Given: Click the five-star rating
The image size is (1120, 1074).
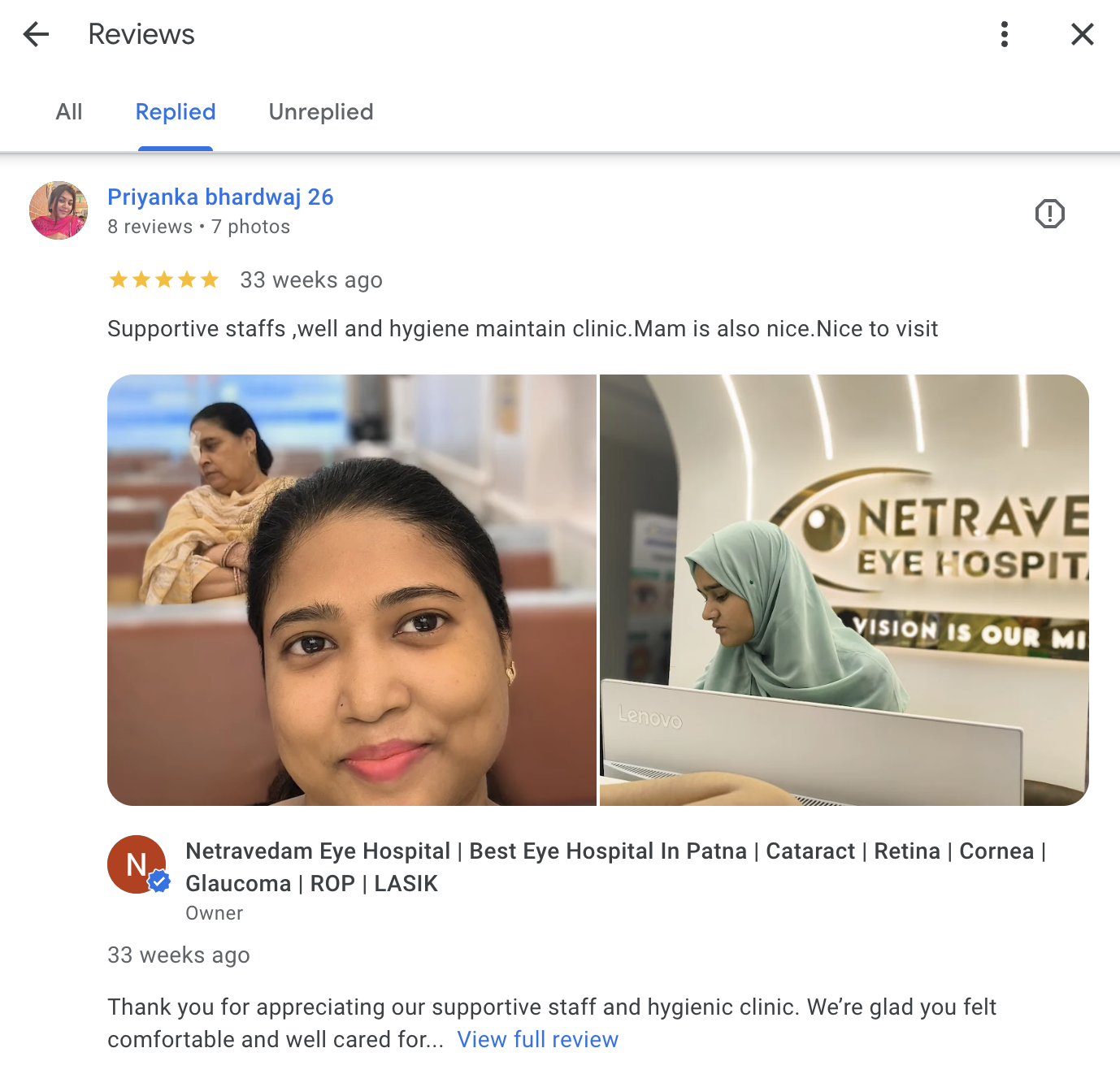Looking at the screenshot, I should click(x=164, y=279).
